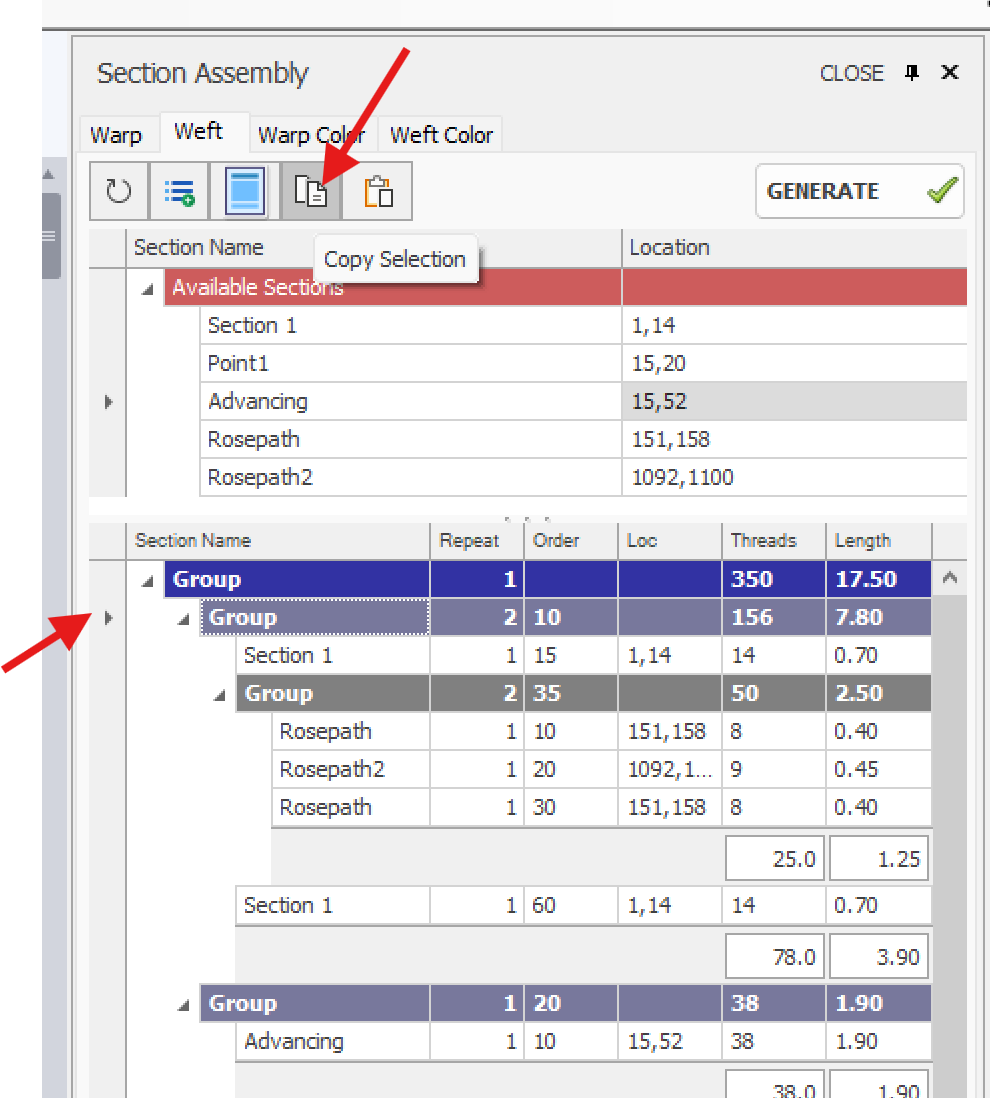Switch to the Warp tab
This screenshot has height=1098, width=990.
point(116,135)
